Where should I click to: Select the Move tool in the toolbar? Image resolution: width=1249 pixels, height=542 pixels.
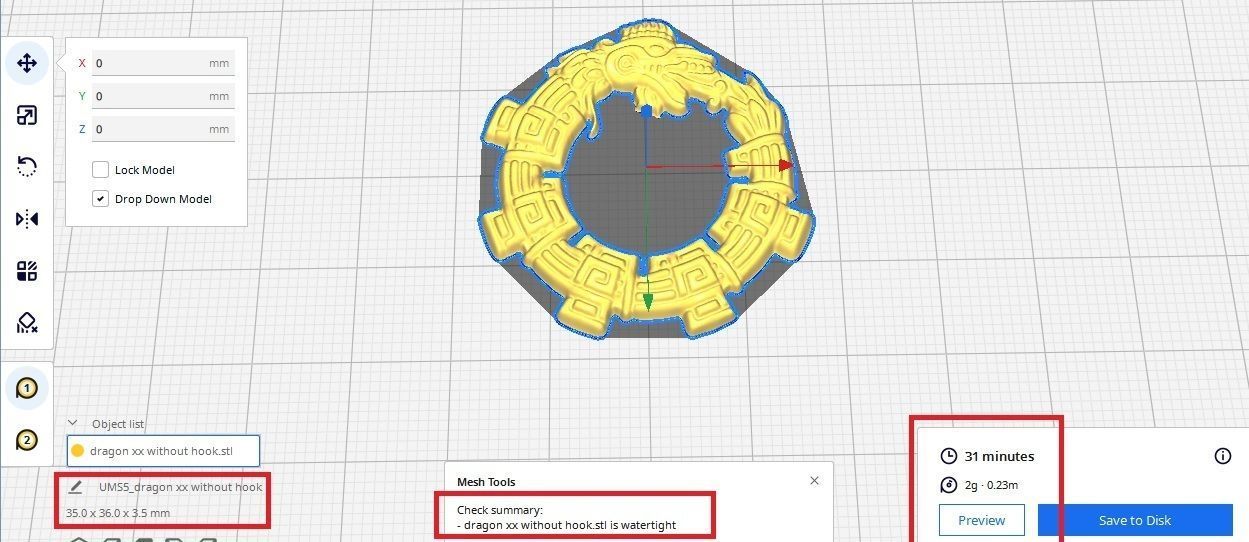(27, 63)
